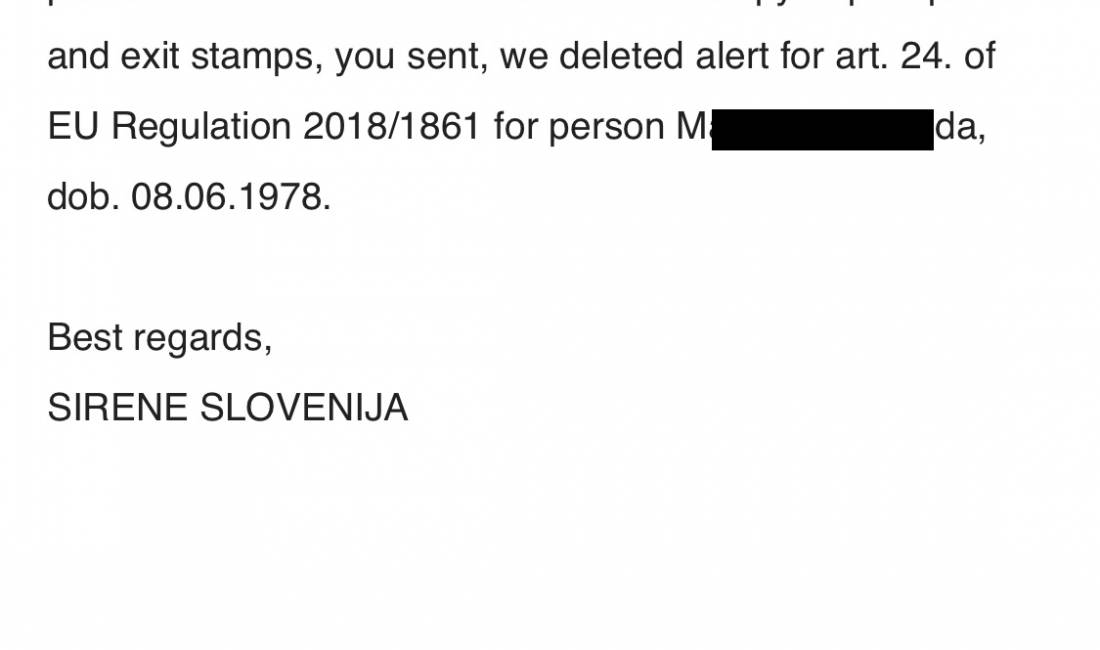1100x650 pixels.
Task: Click the SLOVENIJA word in signature
Action: pos(304,407)
